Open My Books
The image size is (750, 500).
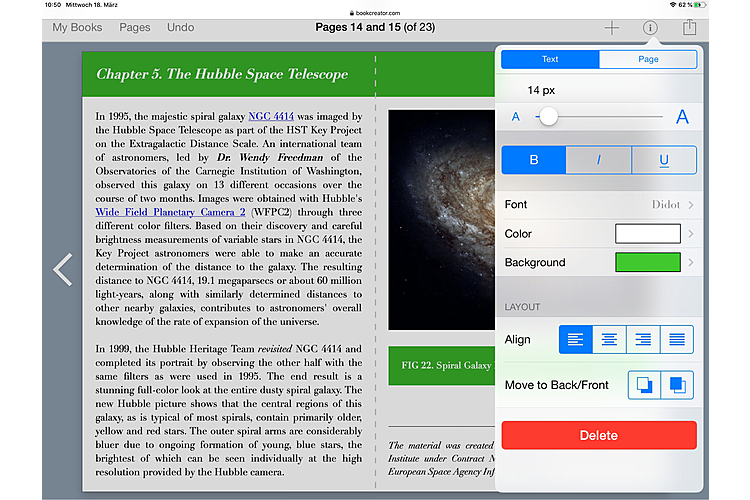tap(77, 27)
